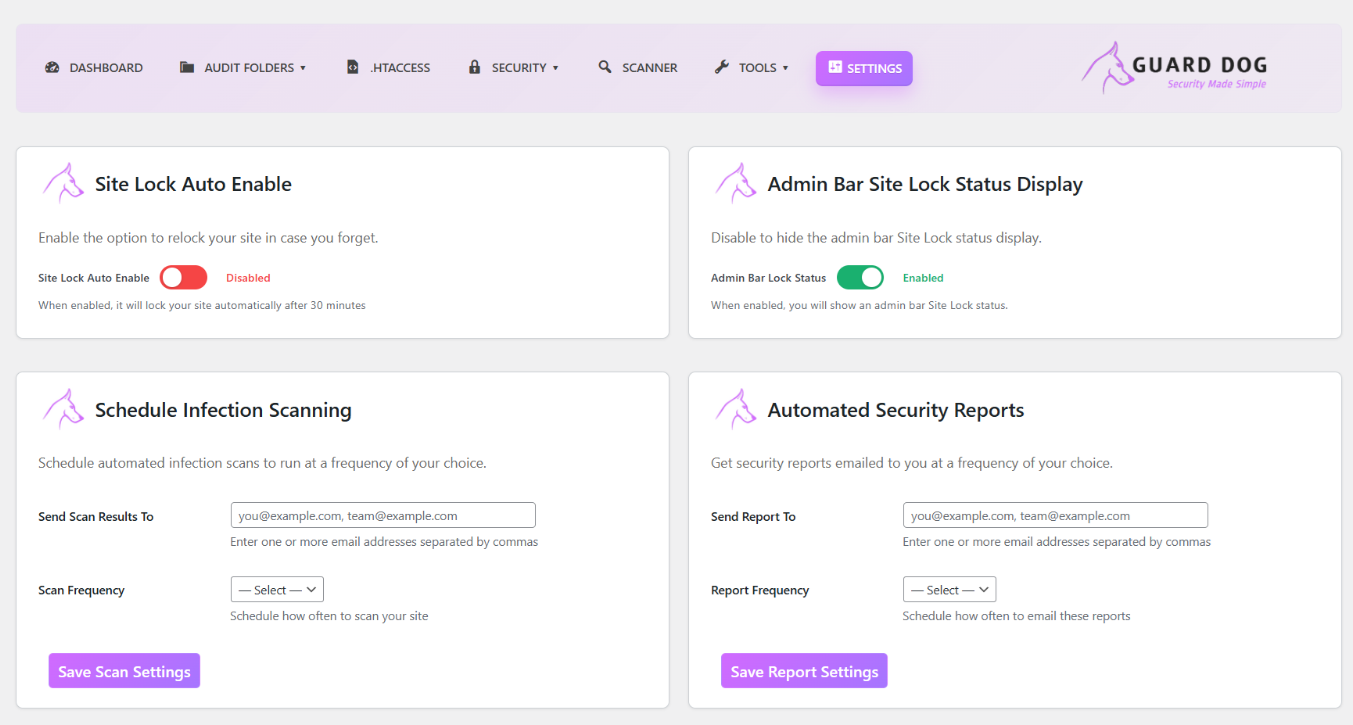1353x725 pixels.
Task: Click the Guard Dog logo
Action: tap(1174, 68)
